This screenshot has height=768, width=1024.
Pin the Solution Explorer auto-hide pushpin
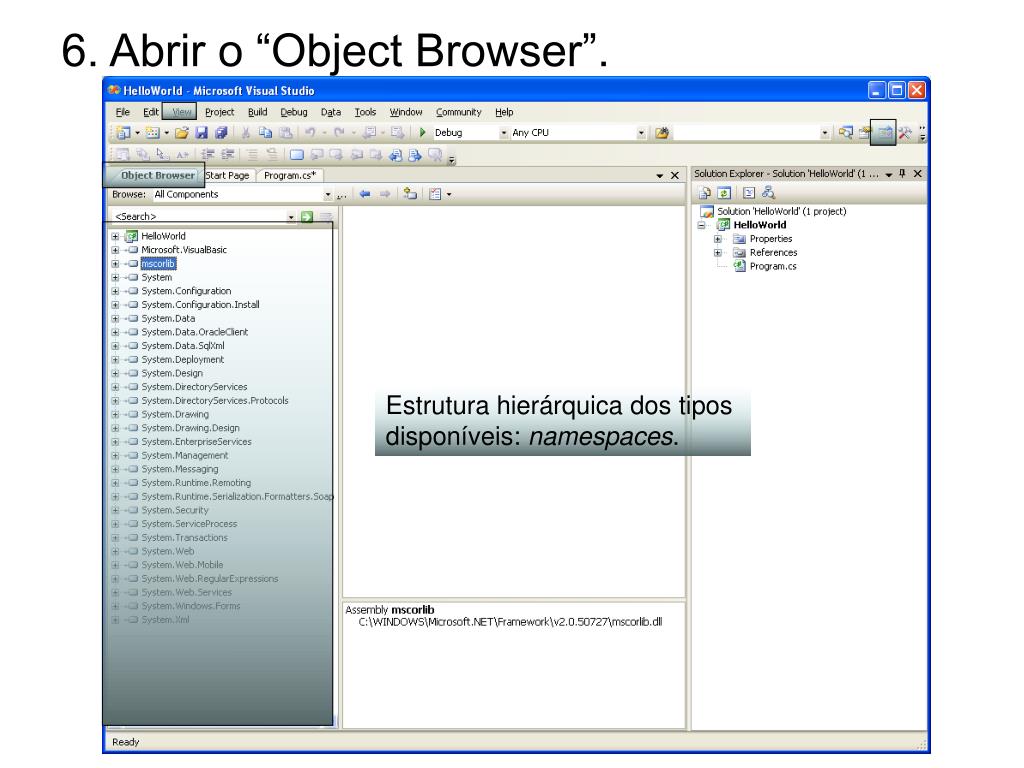tap(903, 174)
